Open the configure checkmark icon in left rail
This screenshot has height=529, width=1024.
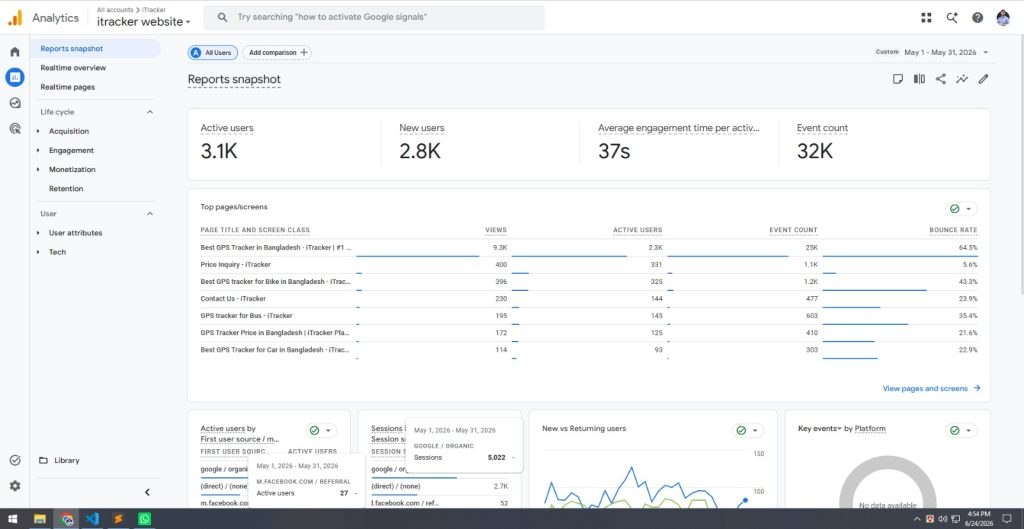point(14,460)
